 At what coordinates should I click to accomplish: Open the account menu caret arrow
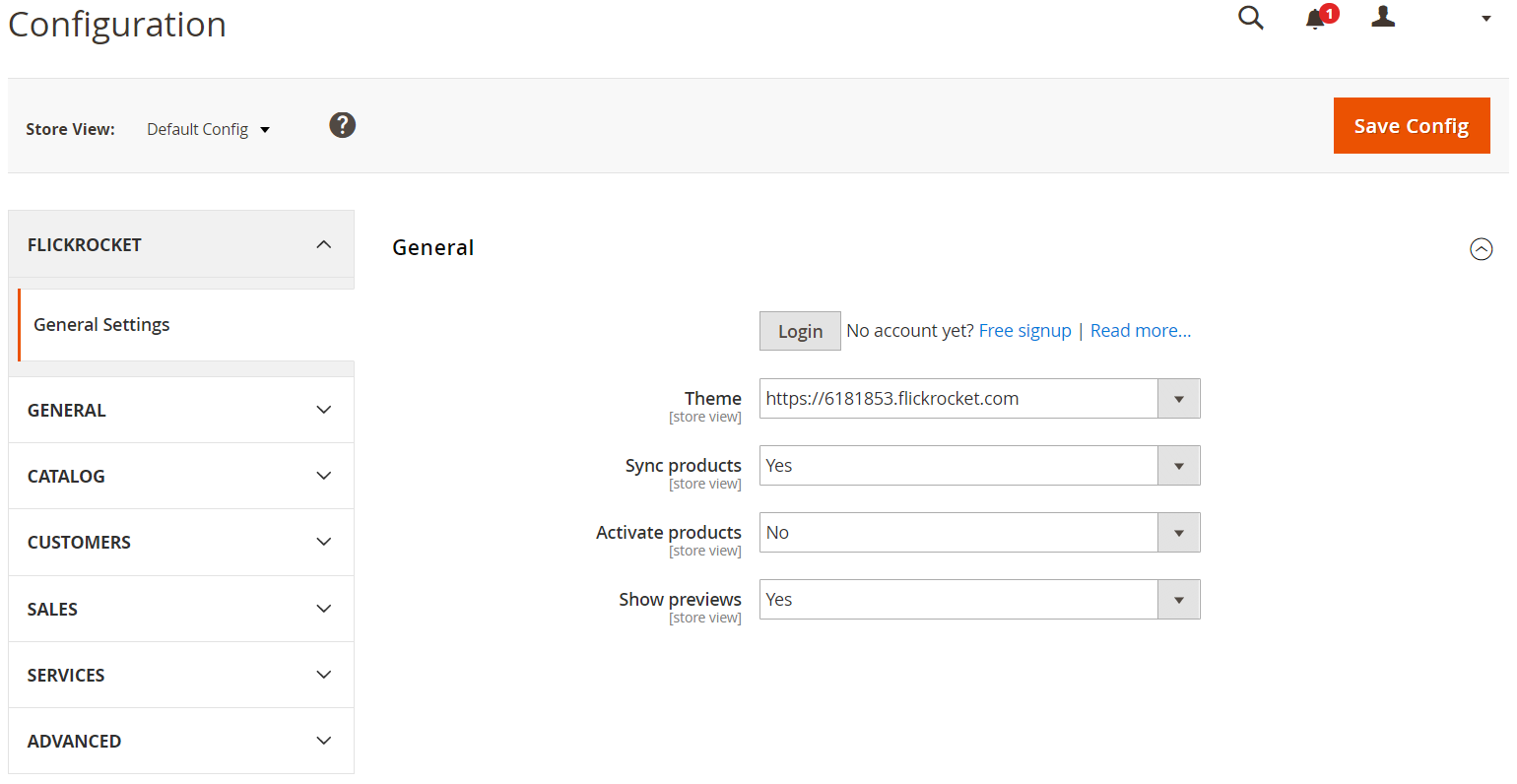pos(1485,19)
